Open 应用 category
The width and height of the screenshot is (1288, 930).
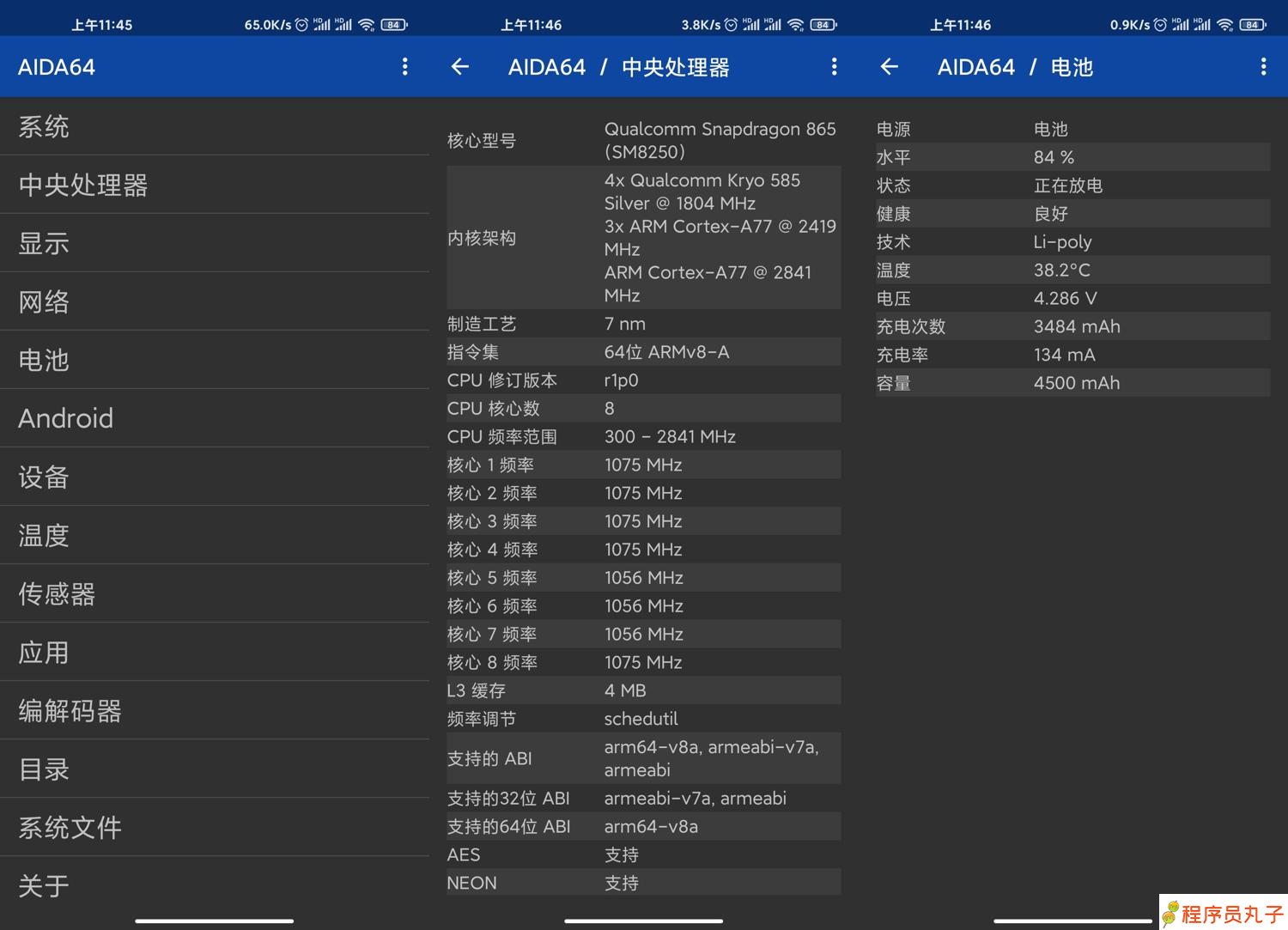(215, 652)
